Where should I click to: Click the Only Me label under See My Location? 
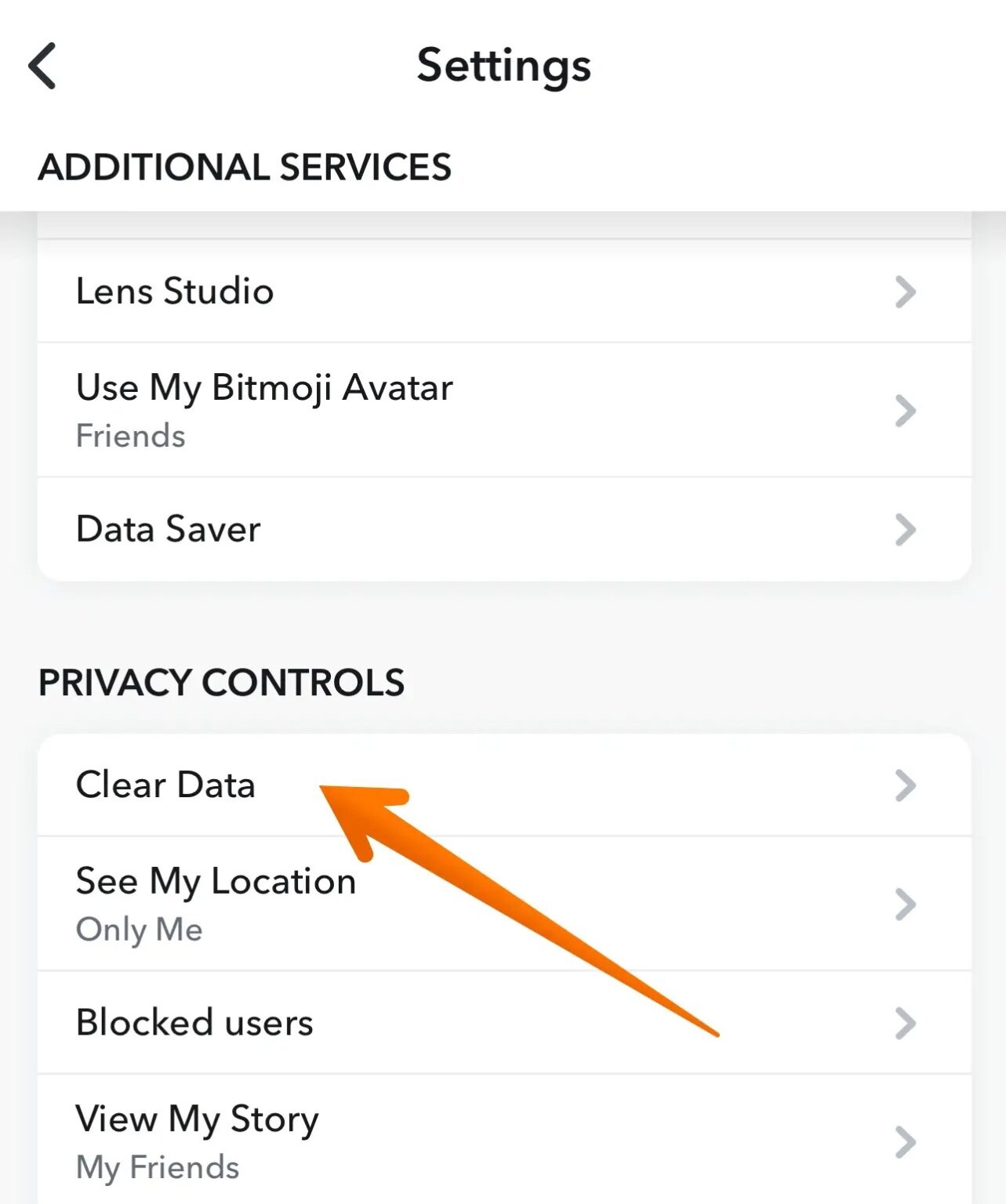(139, 930)
